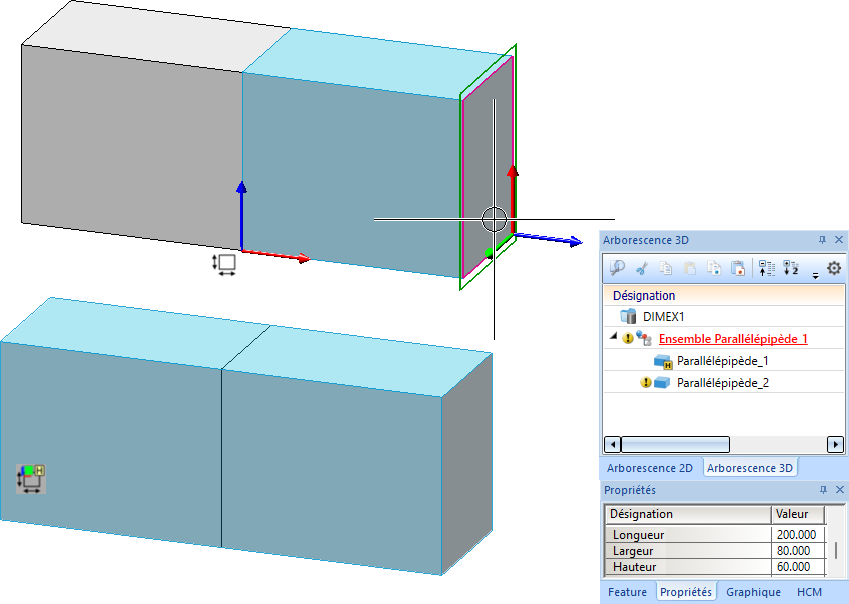849x604 pixels.
Task: Click the assembly icon of Ensemble Parallélépipède_1
Action: (644, 339)
